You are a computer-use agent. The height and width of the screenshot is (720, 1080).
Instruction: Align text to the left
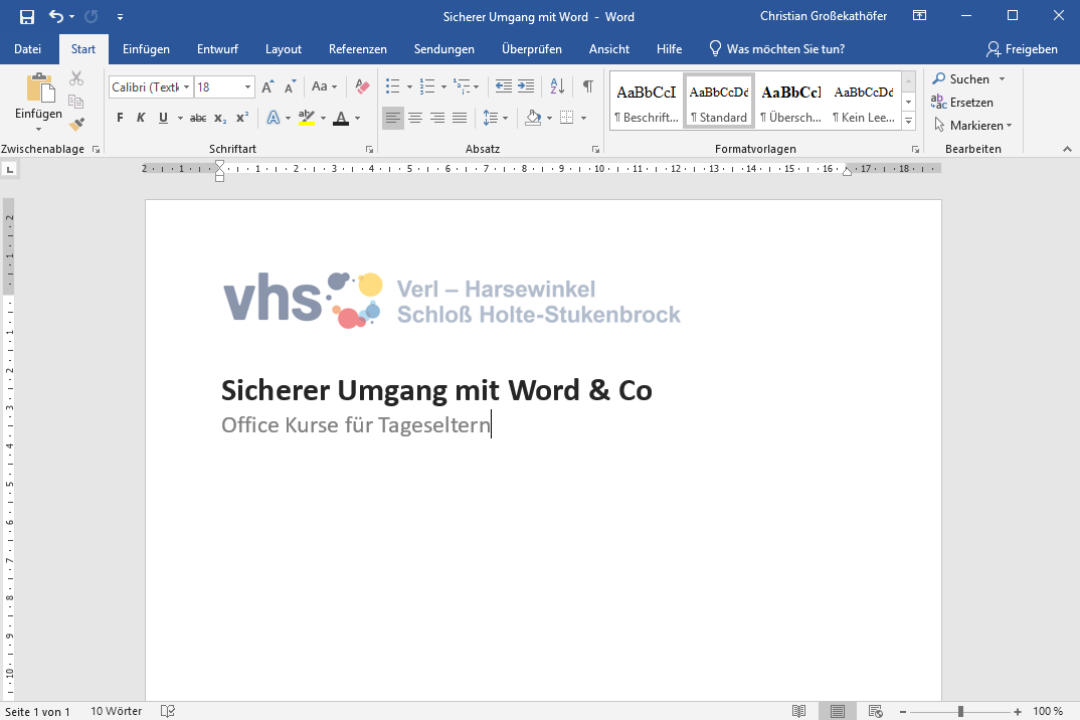click(393, 118)
